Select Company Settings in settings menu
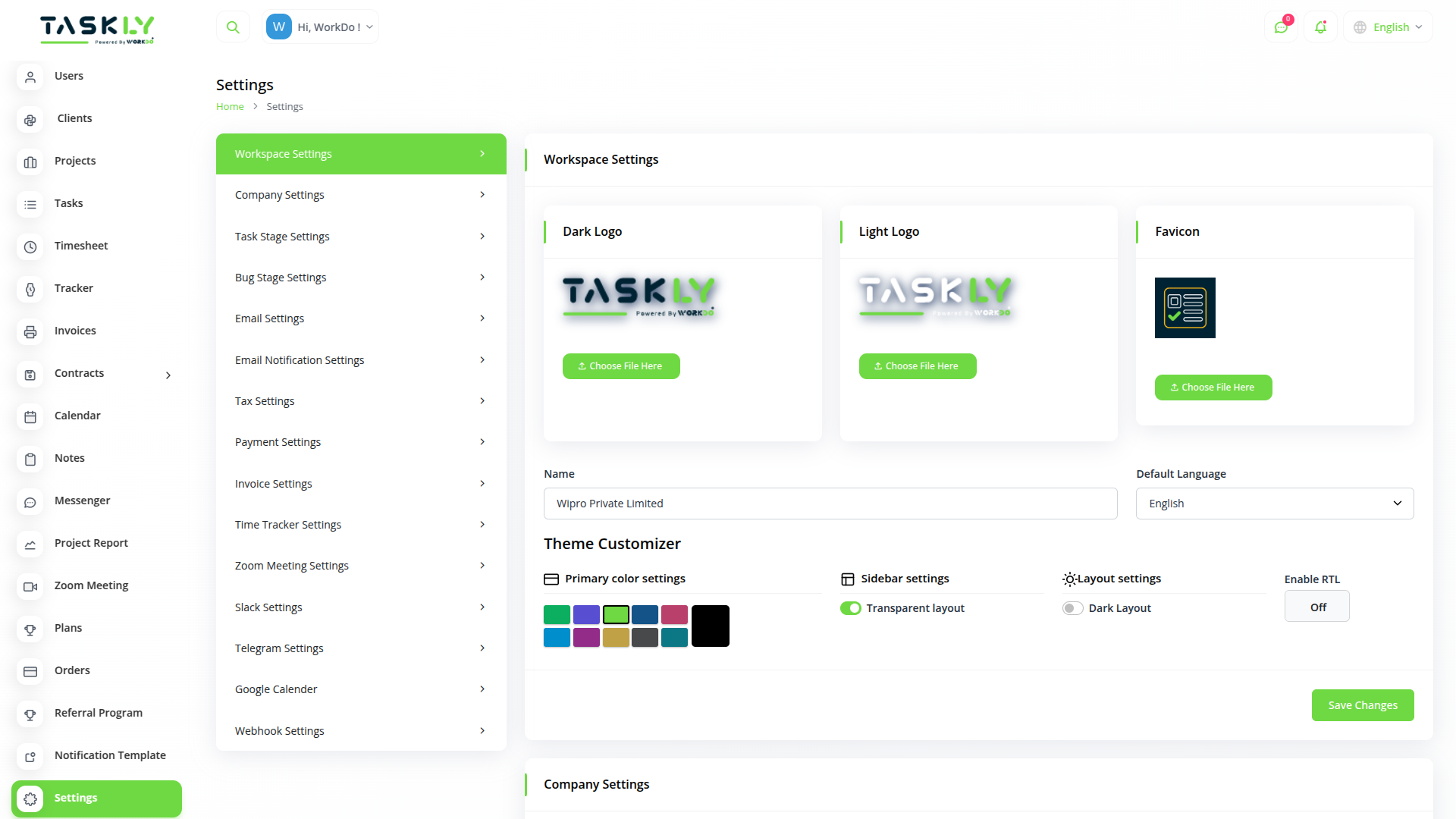The image size is (1456, 819). (360, 194)
